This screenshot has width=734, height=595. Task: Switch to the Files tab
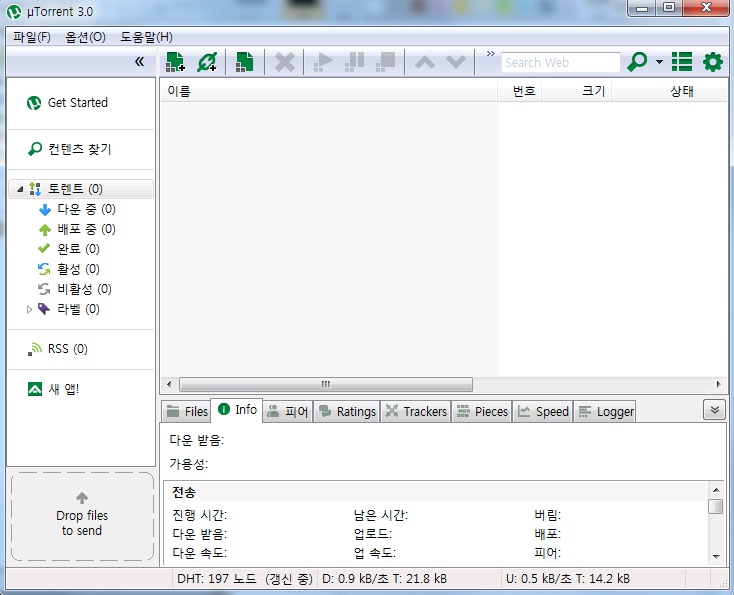(187, 411)
